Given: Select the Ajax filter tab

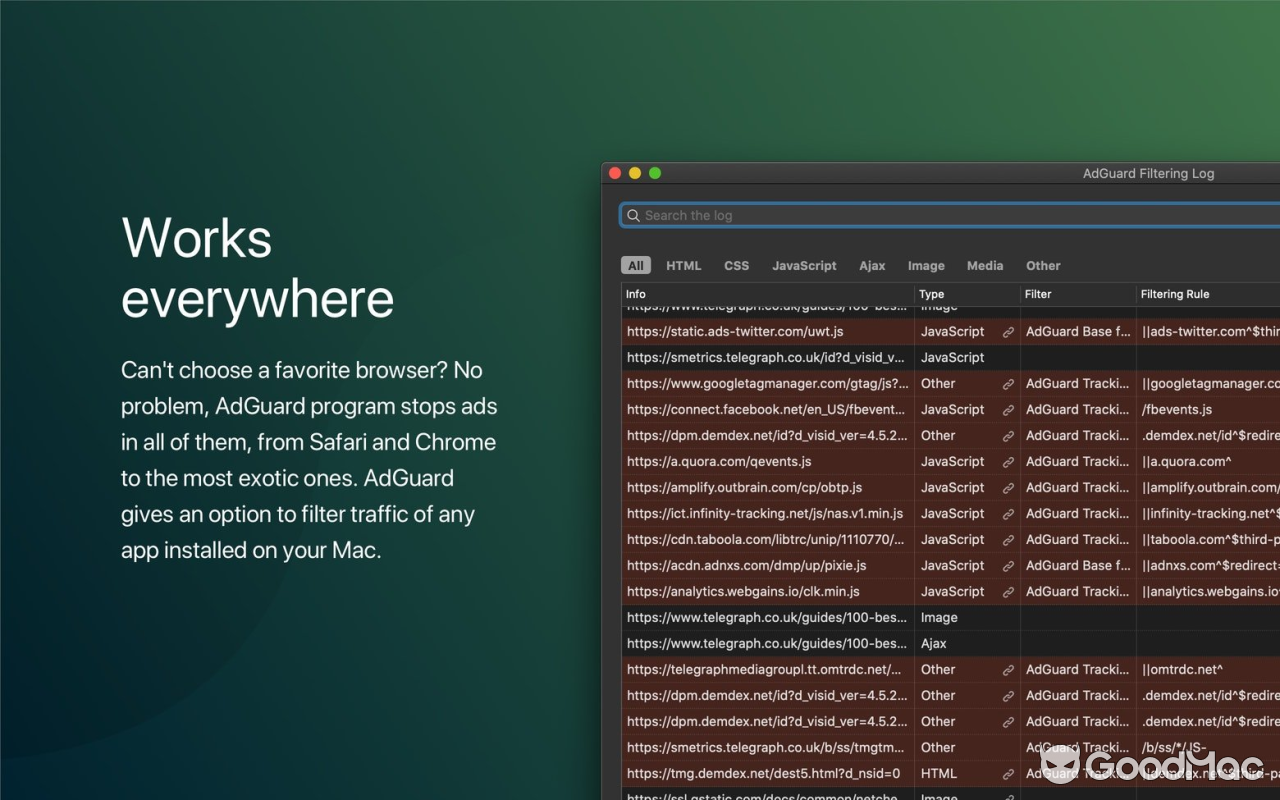Looking at the screenshot, I should pyautogui.click(x=872, y=265).
